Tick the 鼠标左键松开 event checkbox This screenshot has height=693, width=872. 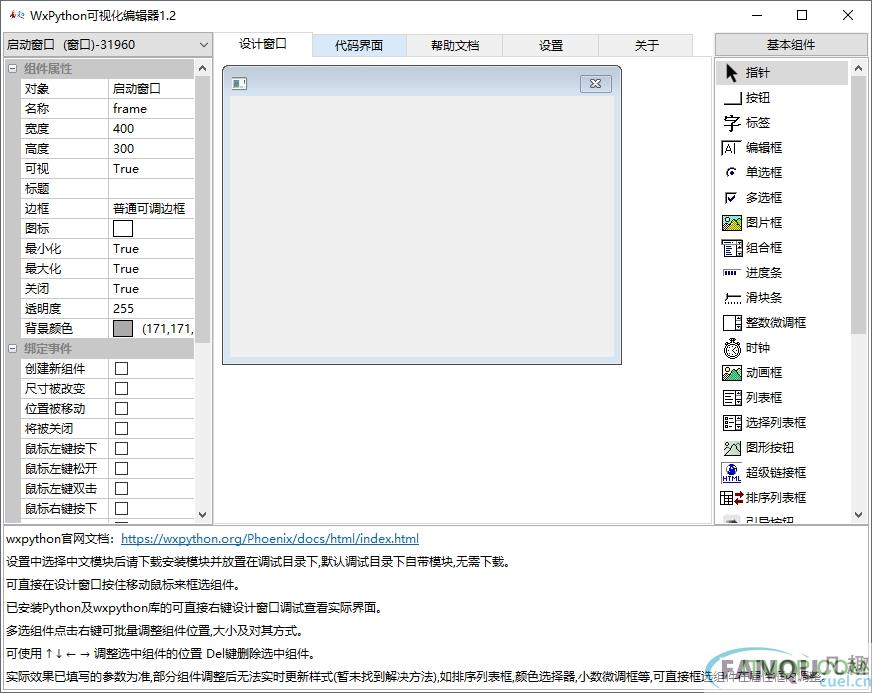(121, 469)
